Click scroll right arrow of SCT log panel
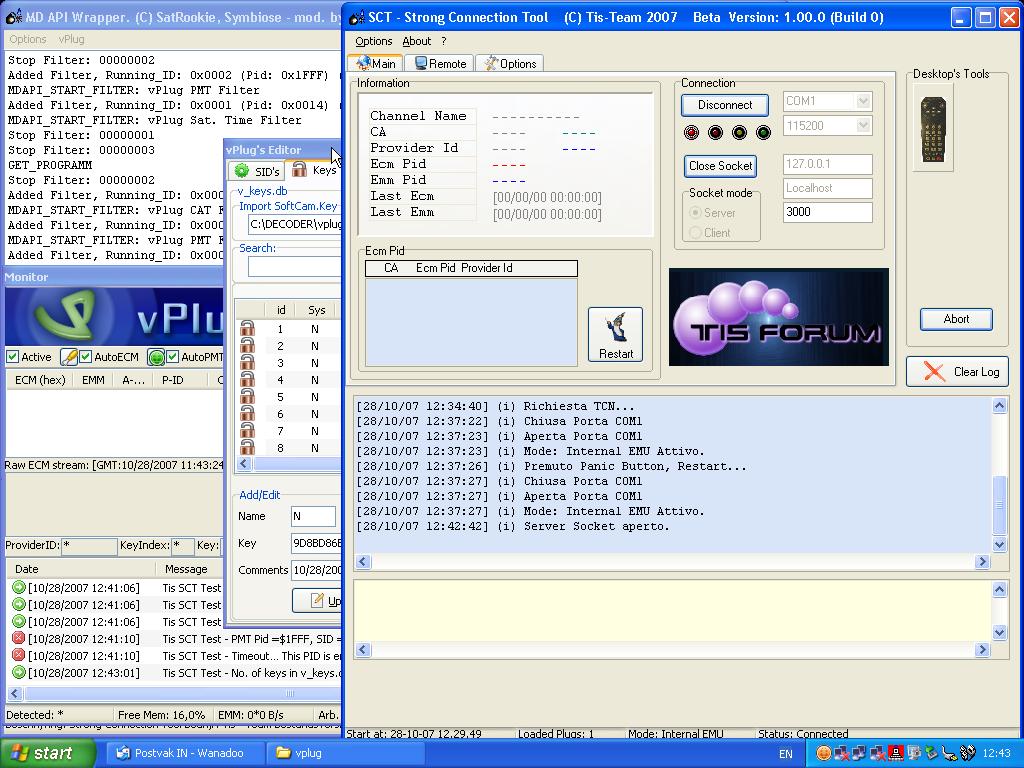 [982, 562]
